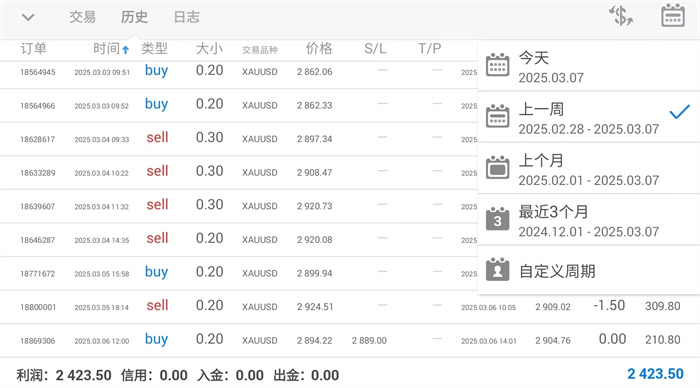
Task: Choose 今天 2025.03.07 period
Action: pos(589,66)
